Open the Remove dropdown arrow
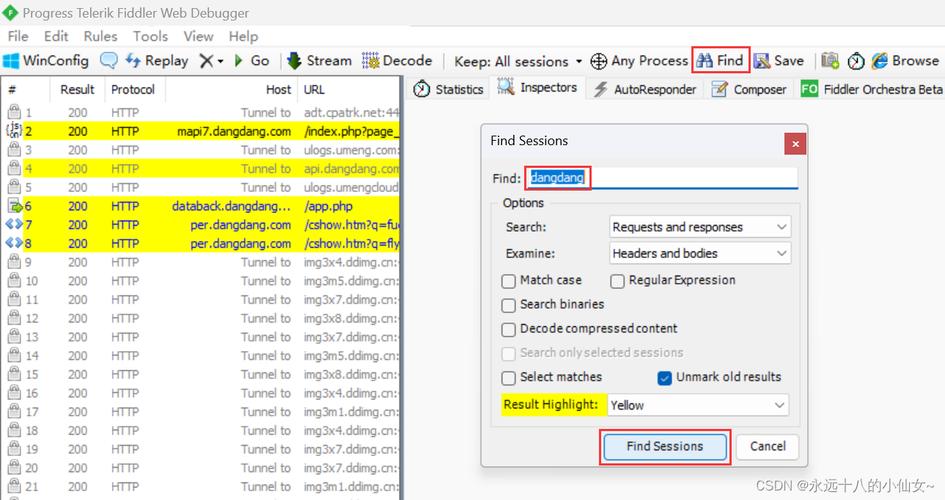 click(x=221, y=61)
